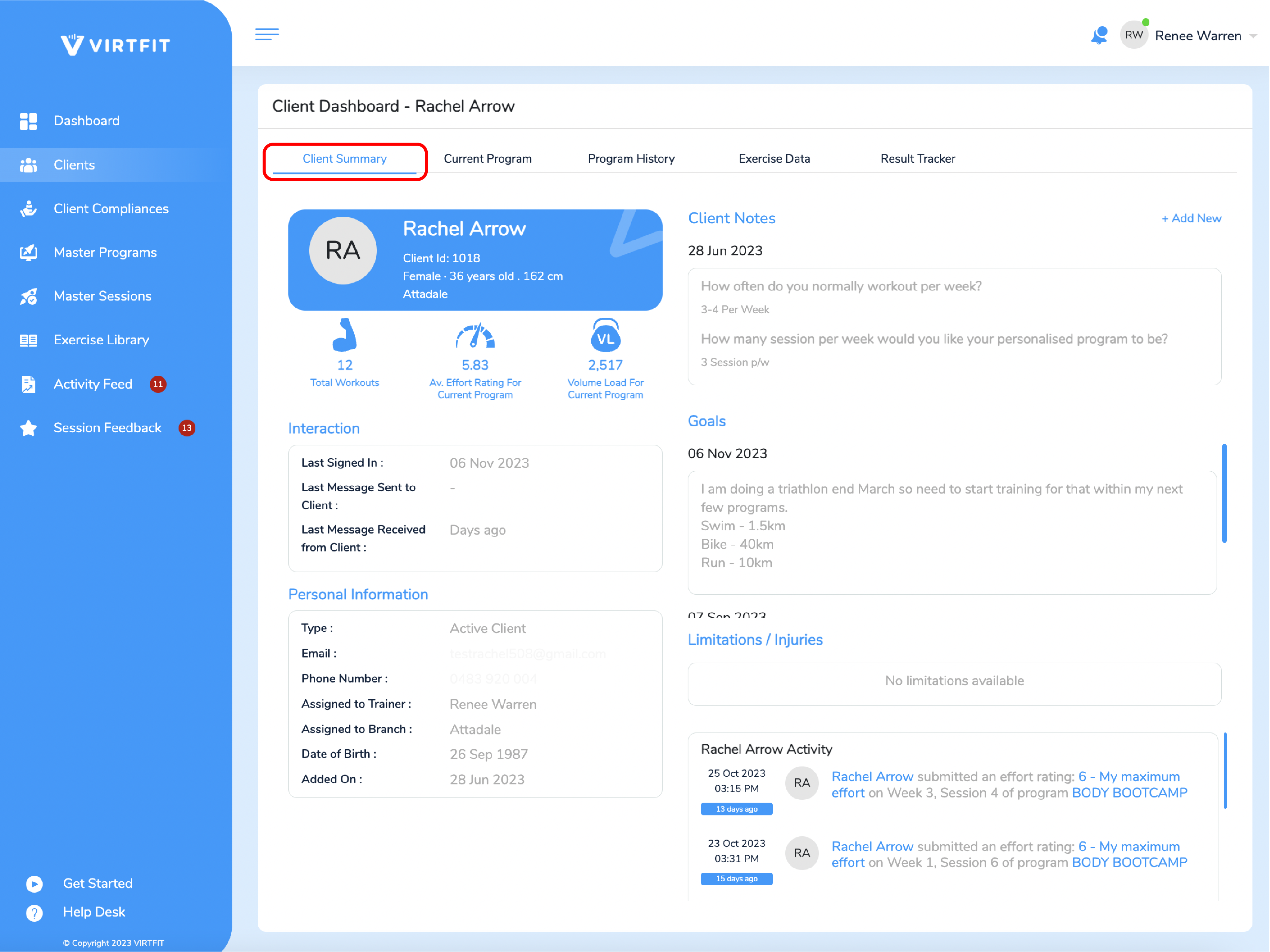Image resolution: width=1270 pixels, height=952 pixels.
Task: Switch to the Current Program tab
Action: point(488,159)
